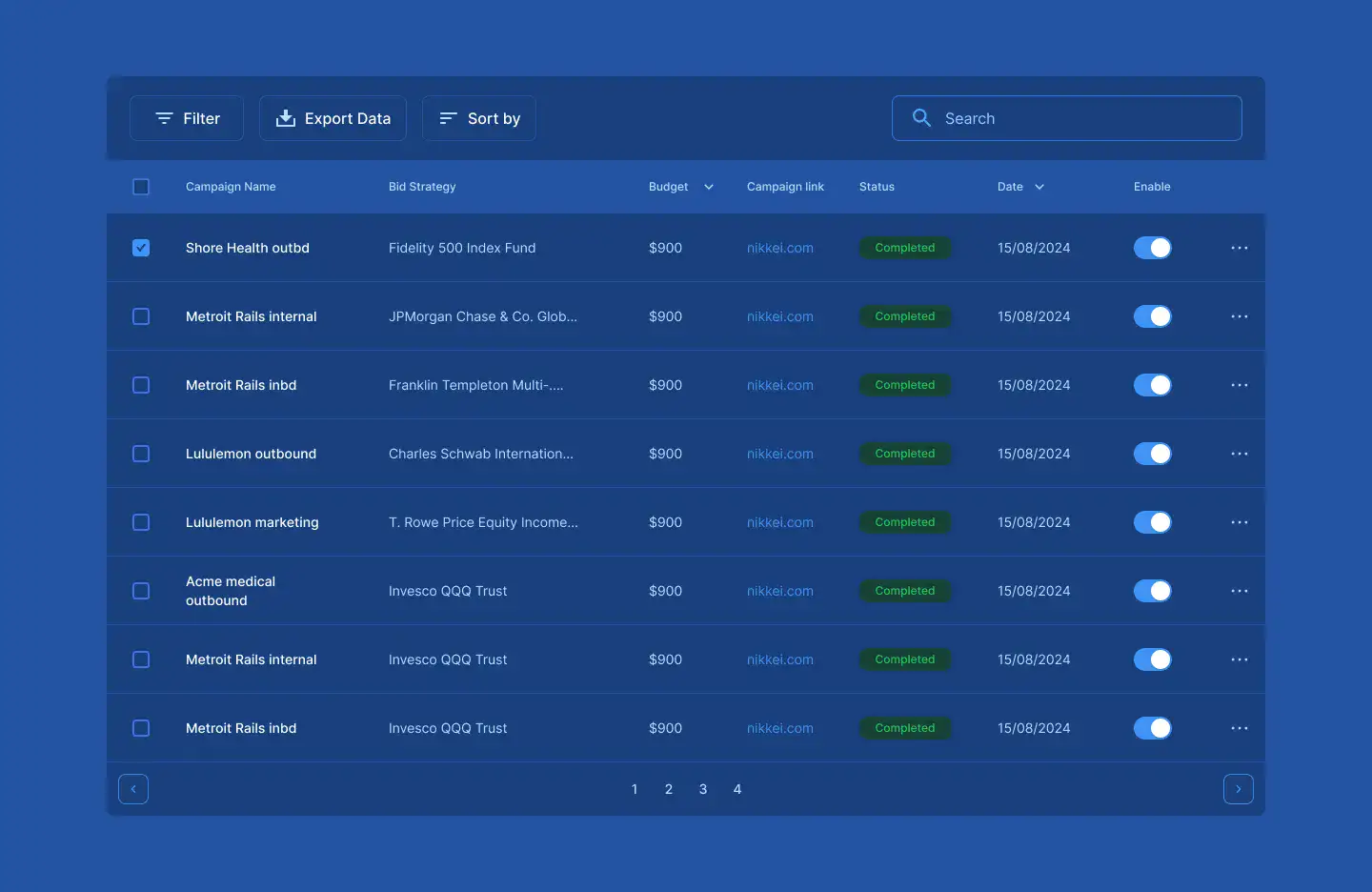This screenshot has height=892, width=1372.
Task: Disable the Shore Health outbd toggle
Action: [x=1152, y=248]
